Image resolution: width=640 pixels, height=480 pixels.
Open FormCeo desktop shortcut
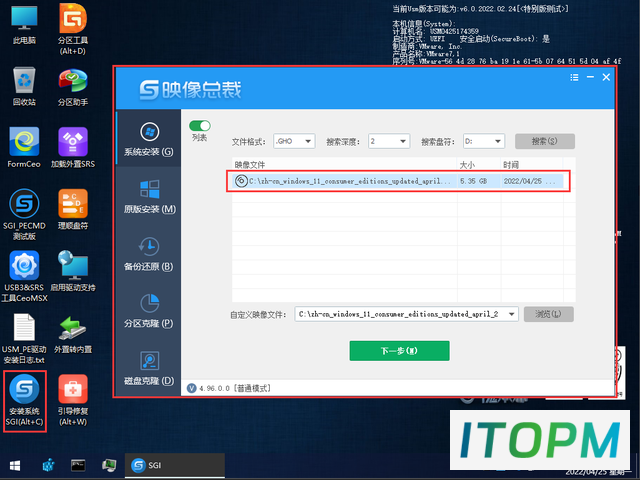pos(24,148)
